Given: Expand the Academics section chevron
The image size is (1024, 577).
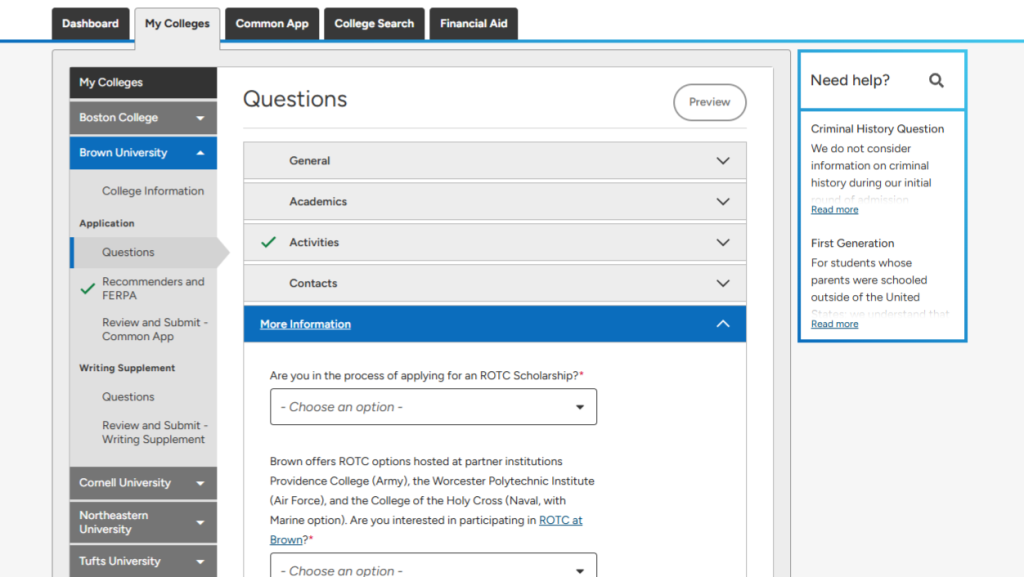Looking at the screenshot, I should [723, 202].
